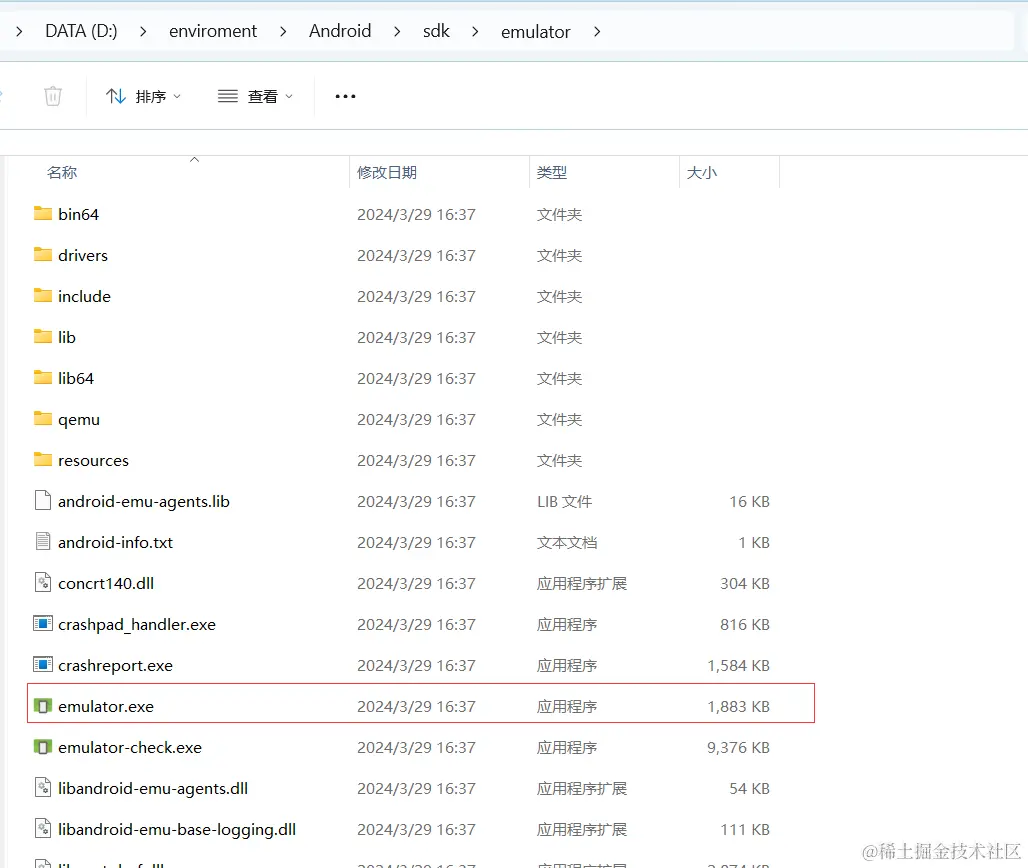
Task: Open the 查看 view dropdown
Action: coord(255,96)
